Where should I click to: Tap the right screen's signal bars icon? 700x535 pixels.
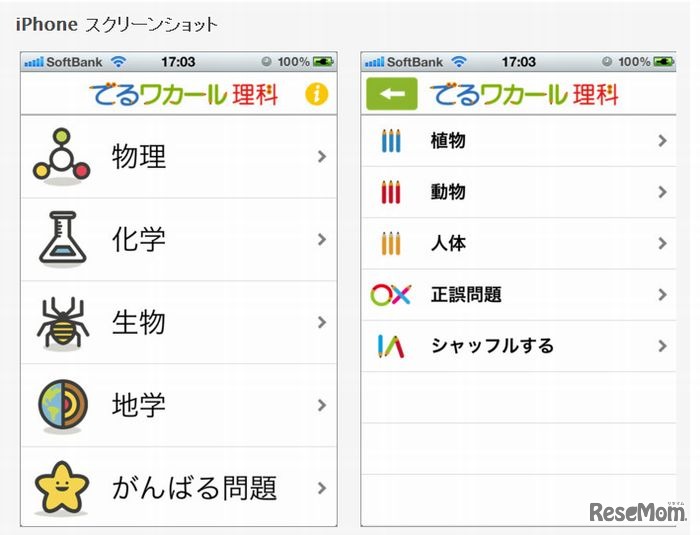(374, 62)
